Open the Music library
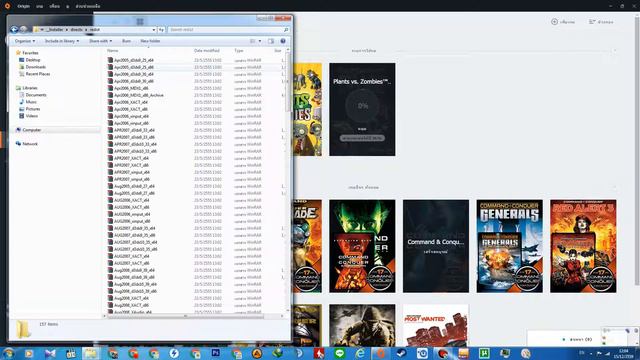640x360 pixels. (x=28, y=102)
